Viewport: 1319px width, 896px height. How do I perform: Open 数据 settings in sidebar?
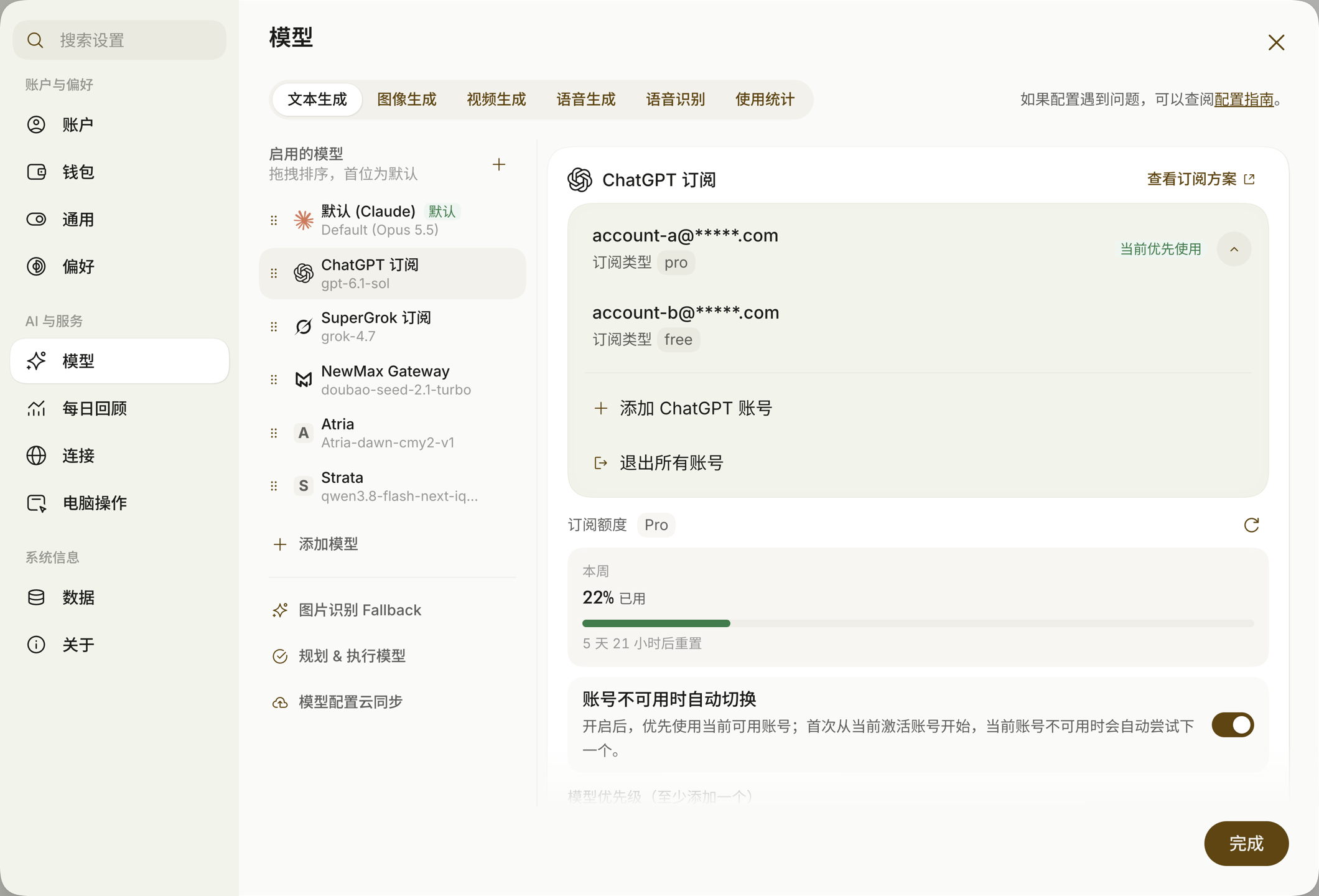pyautogui.click(x=119, y=597)
